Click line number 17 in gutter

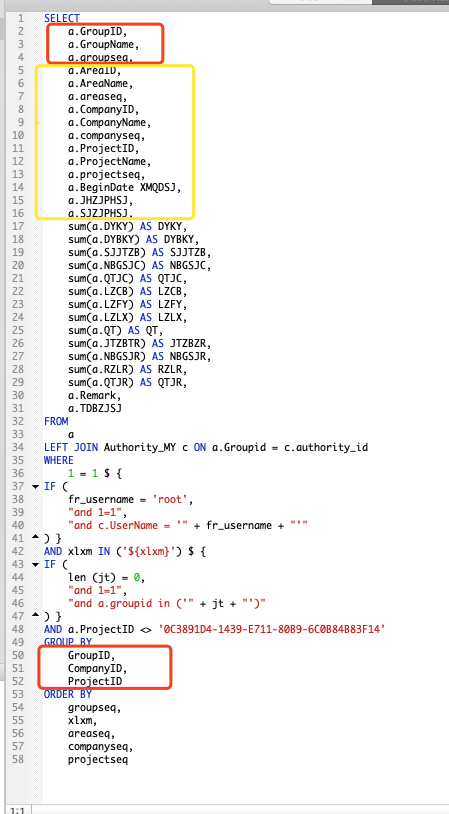[x=19, y=227]
